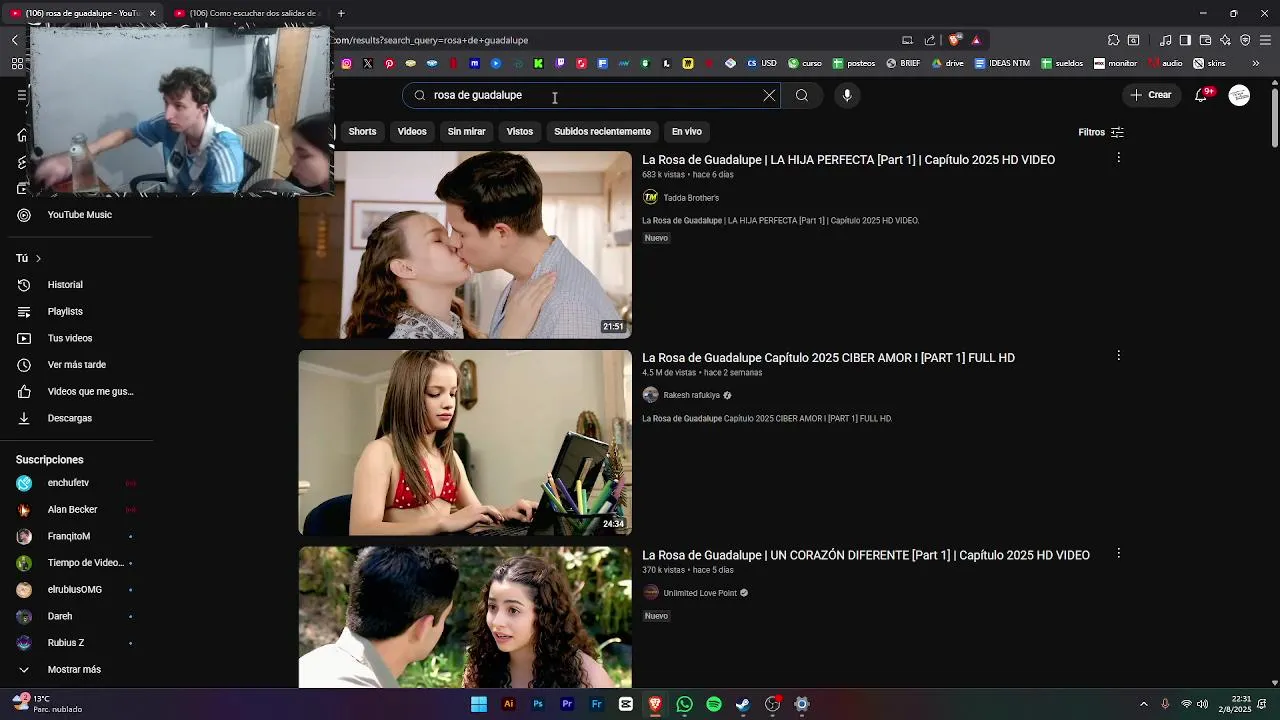
Task: Open UN CORAZÓN DIFERENTE video title
Action: pyautogui.click(x=866, y=555)
